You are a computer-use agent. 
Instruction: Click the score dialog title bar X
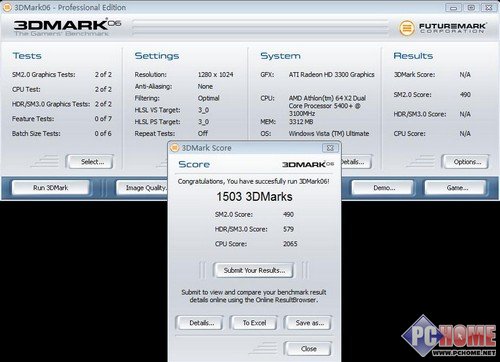330,148
